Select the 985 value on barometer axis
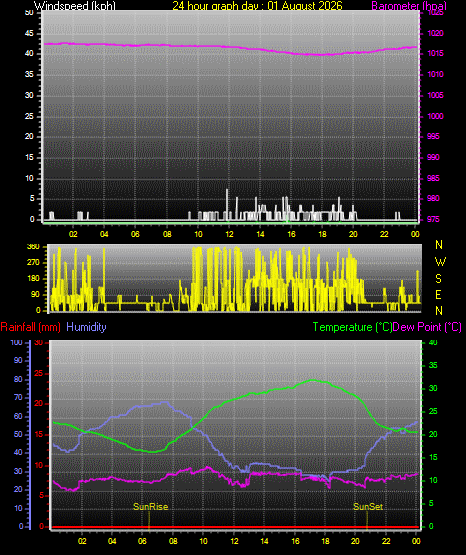Image resolution: width=466 pixels, height=555 pixels. point(433,178)
